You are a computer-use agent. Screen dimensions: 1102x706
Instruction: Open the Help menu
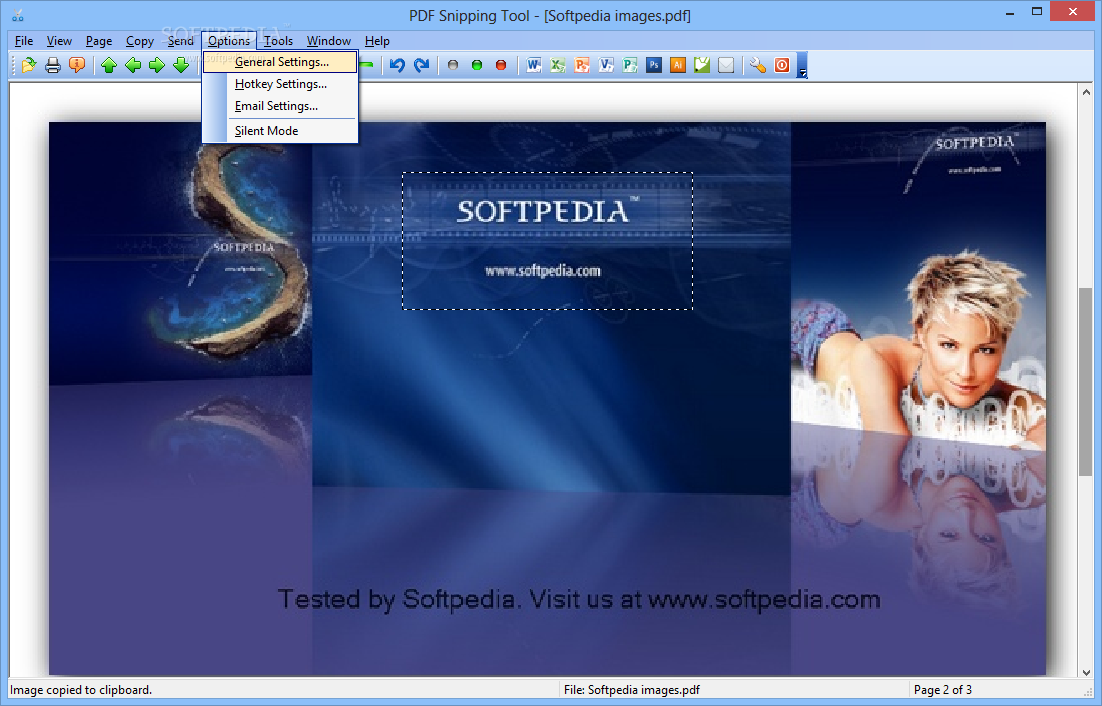pos(377,41)
